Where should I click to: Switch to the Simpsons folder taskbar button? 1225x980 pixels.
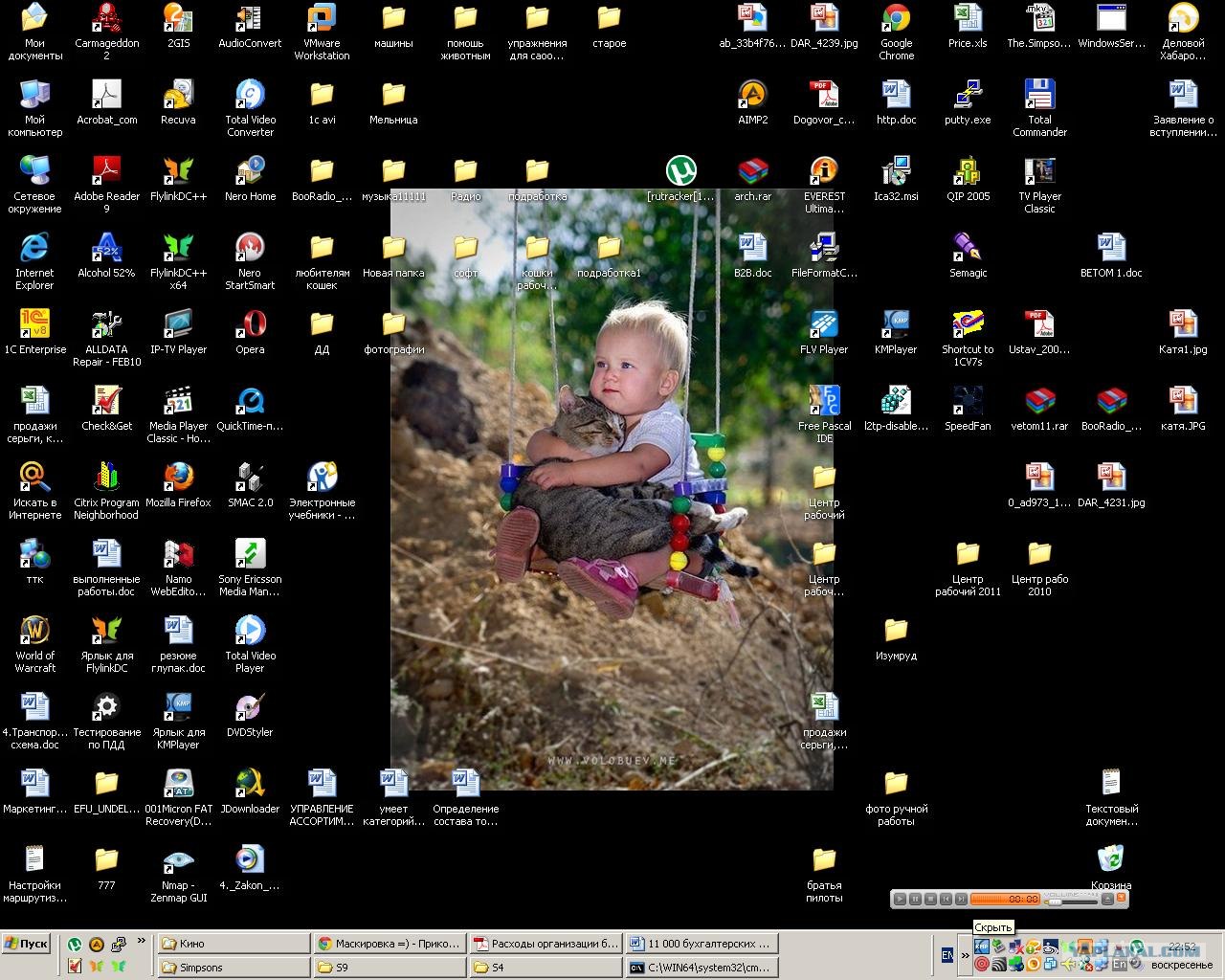point(233,968)
